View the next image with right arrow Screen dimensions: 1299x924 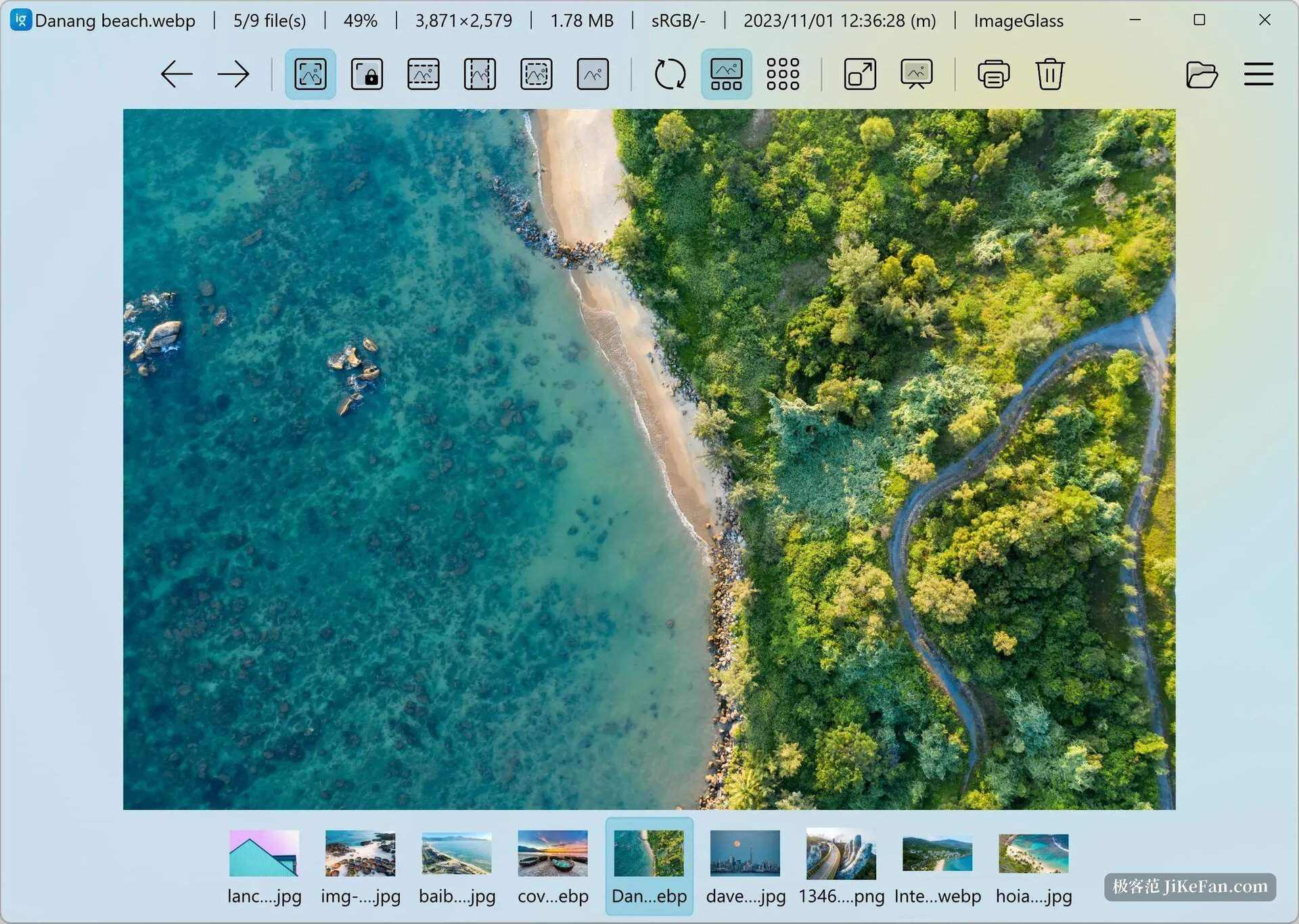(233, 74)
